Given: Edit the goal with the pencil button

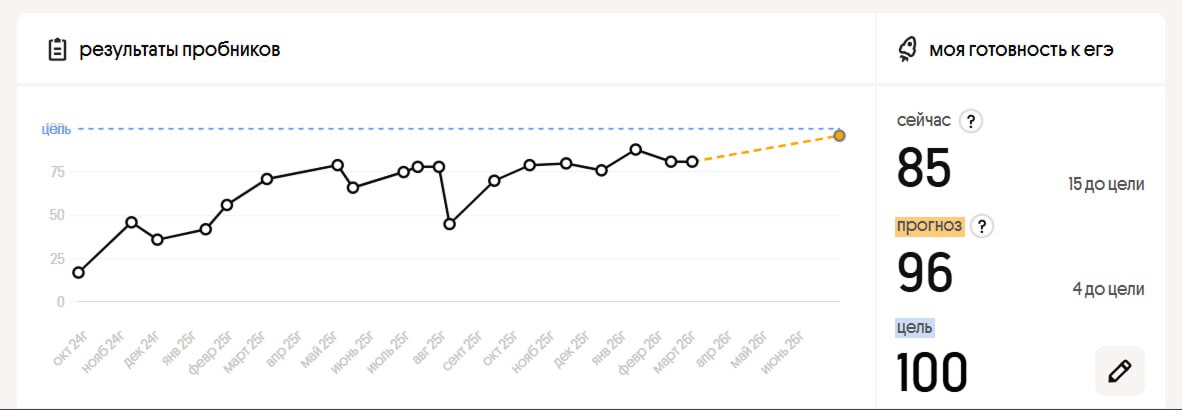Looking at the screenshot, I should 1120,371.
